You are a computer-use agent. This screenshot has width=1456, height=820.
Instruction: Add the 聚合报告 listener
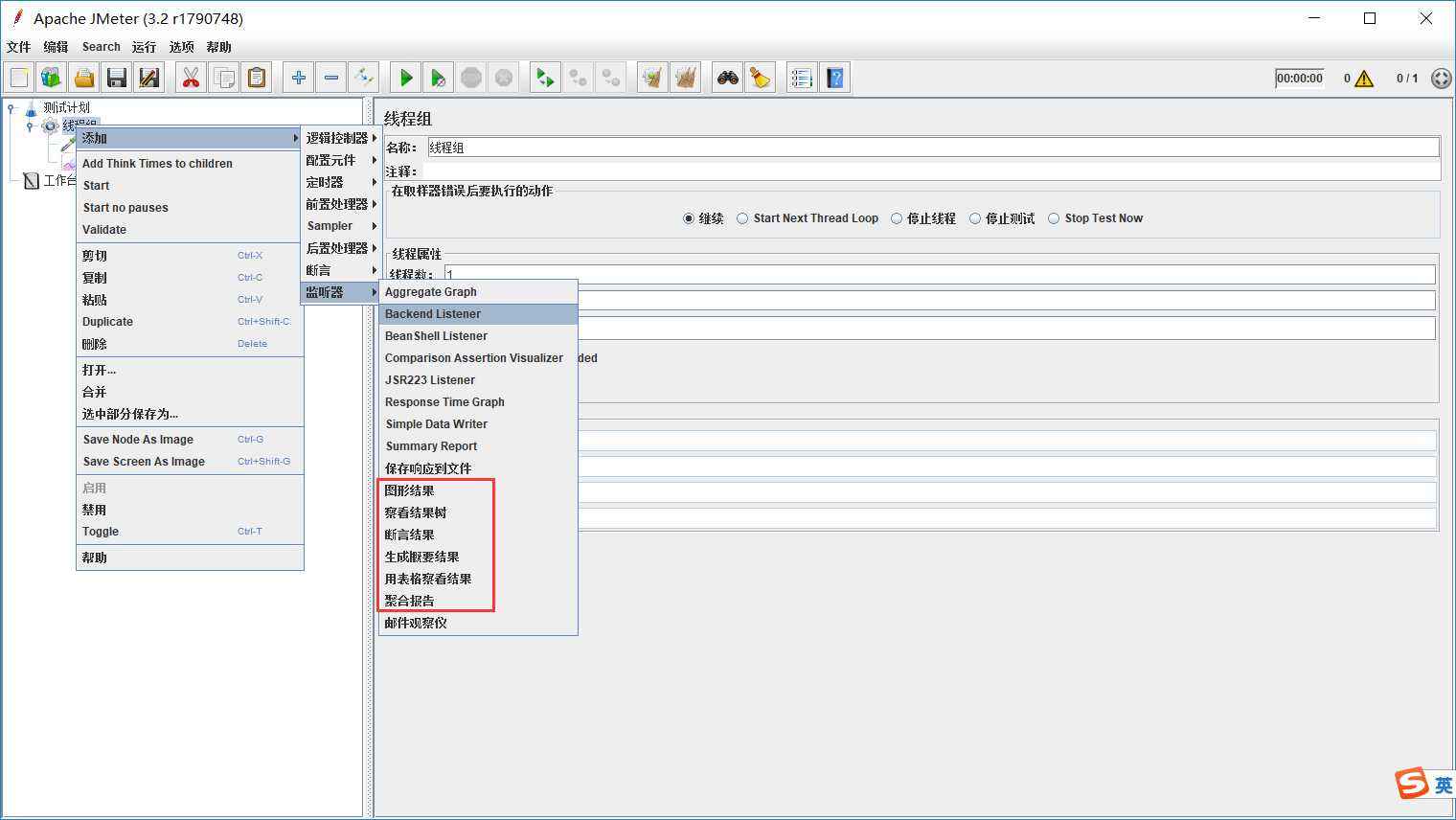479,601
